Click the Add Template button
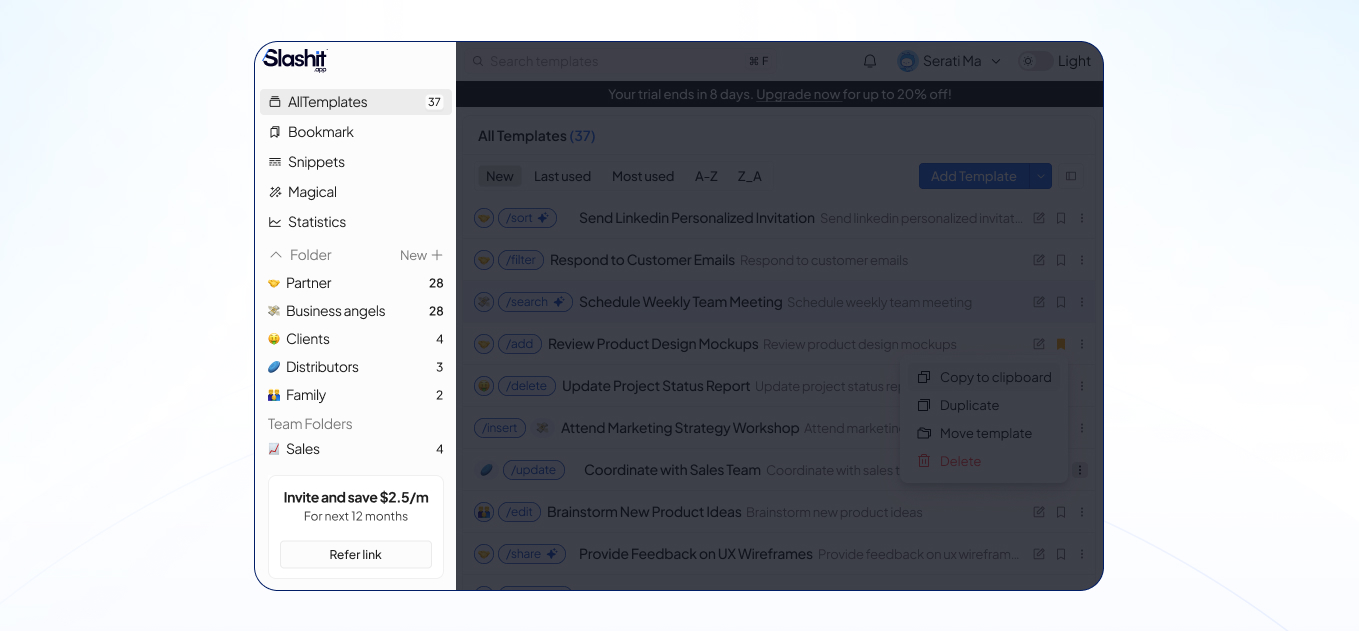1359x631 pixels. [x=973, y=176]
